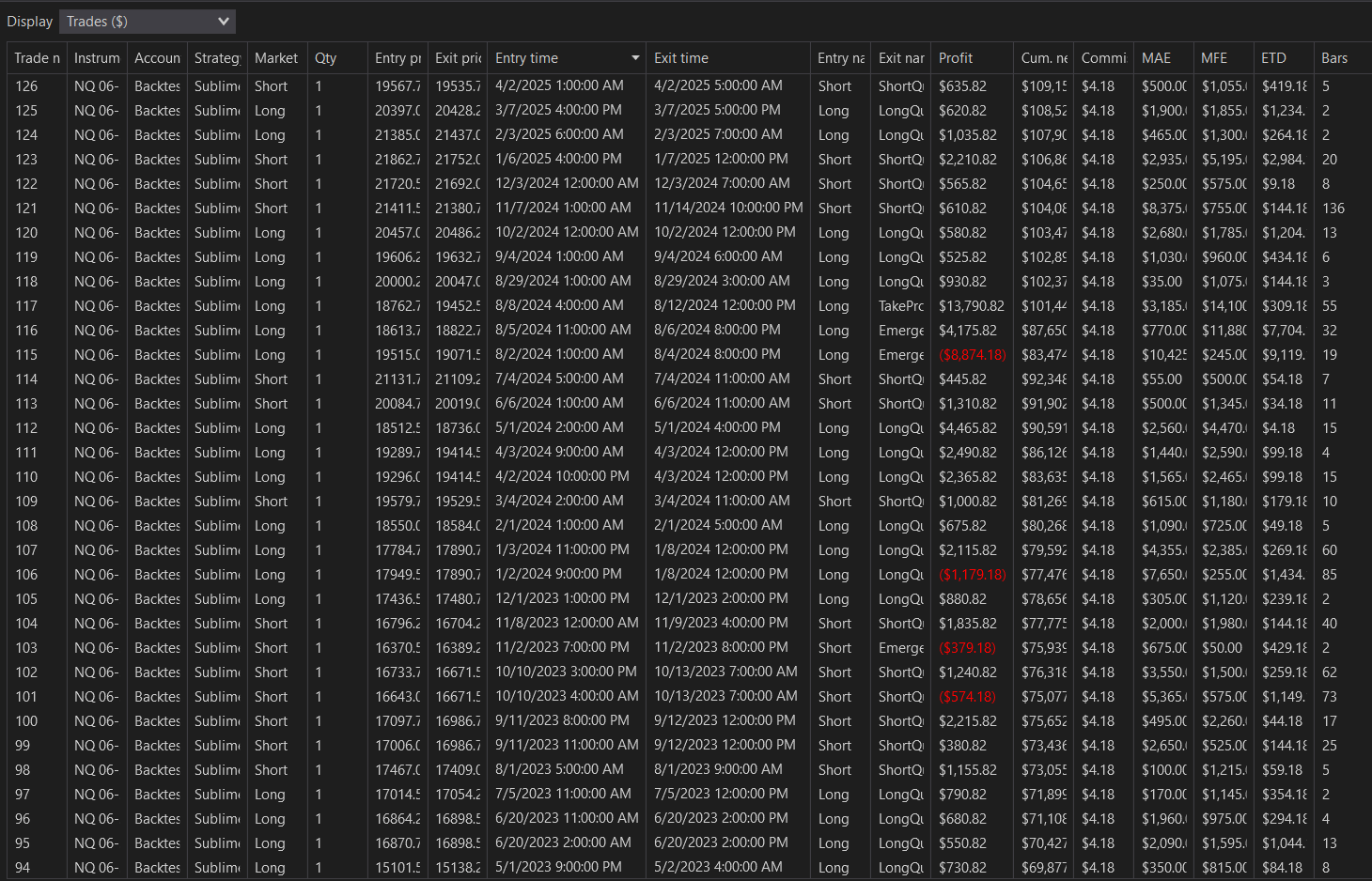Image resolution: width=1372 pixels, height=881 pixels.
Task: Sort by Instrument column header
Action: [97, 58]
